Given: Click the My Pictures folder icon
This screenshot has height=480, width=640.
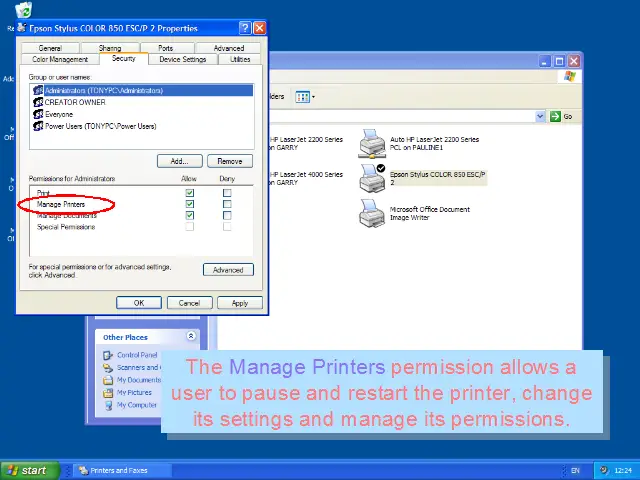Looking at the screenshot, I should pyautogui.click(x=108, y=393).
